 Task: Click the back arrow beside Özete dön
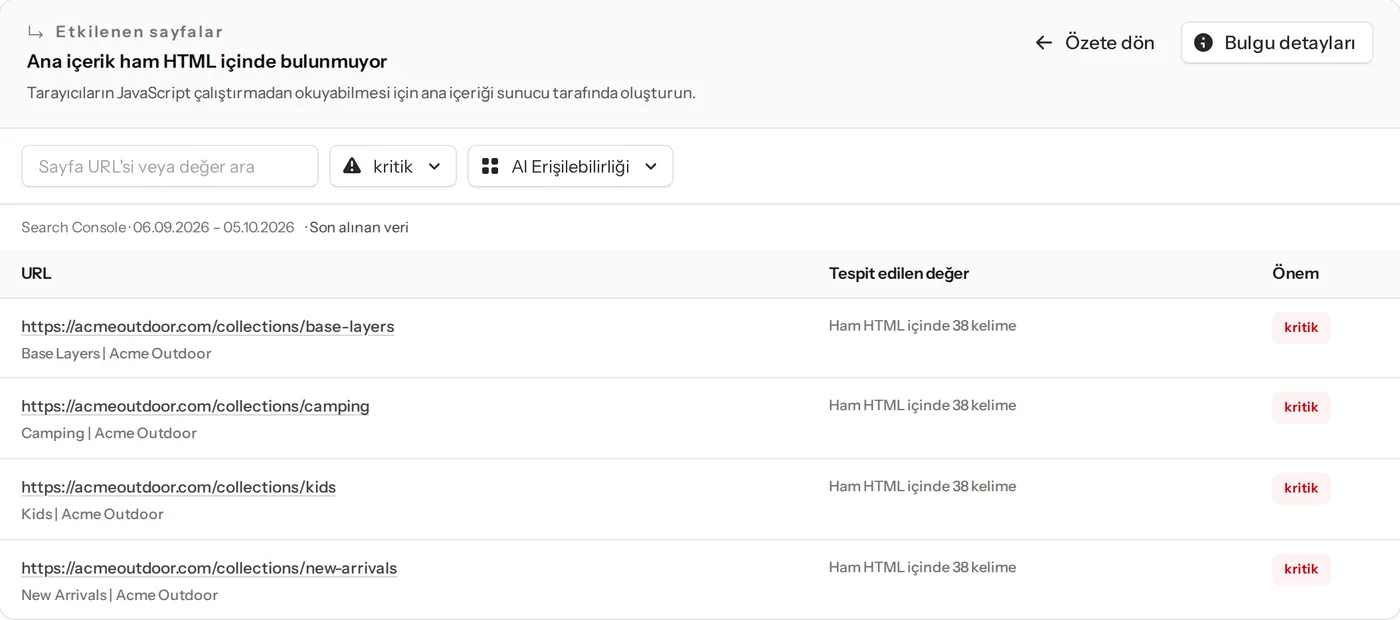coord(1044,43)
